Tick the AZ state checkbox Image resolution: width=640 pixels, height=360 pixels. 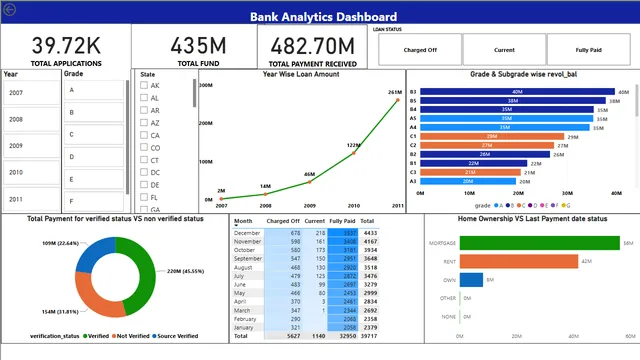(144, 122)
